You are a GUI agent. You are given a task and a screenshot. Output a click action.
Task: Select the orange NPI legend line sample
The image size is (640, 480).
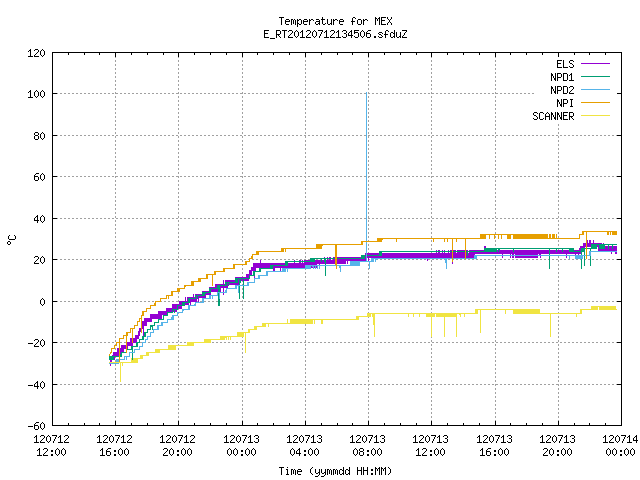click(595, 103)
